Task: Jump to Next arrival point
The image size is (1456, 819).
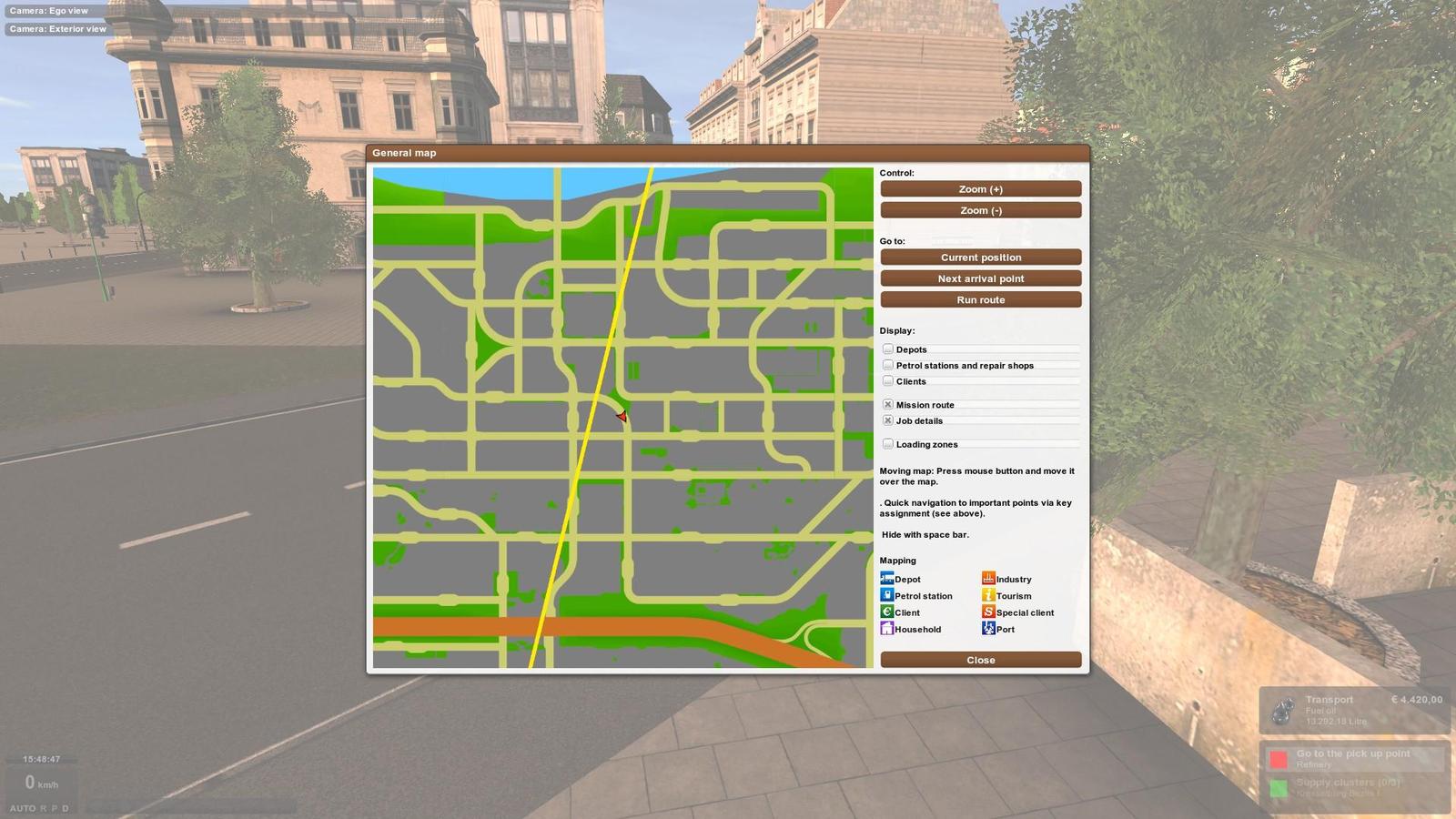Action: pos(980,278)
